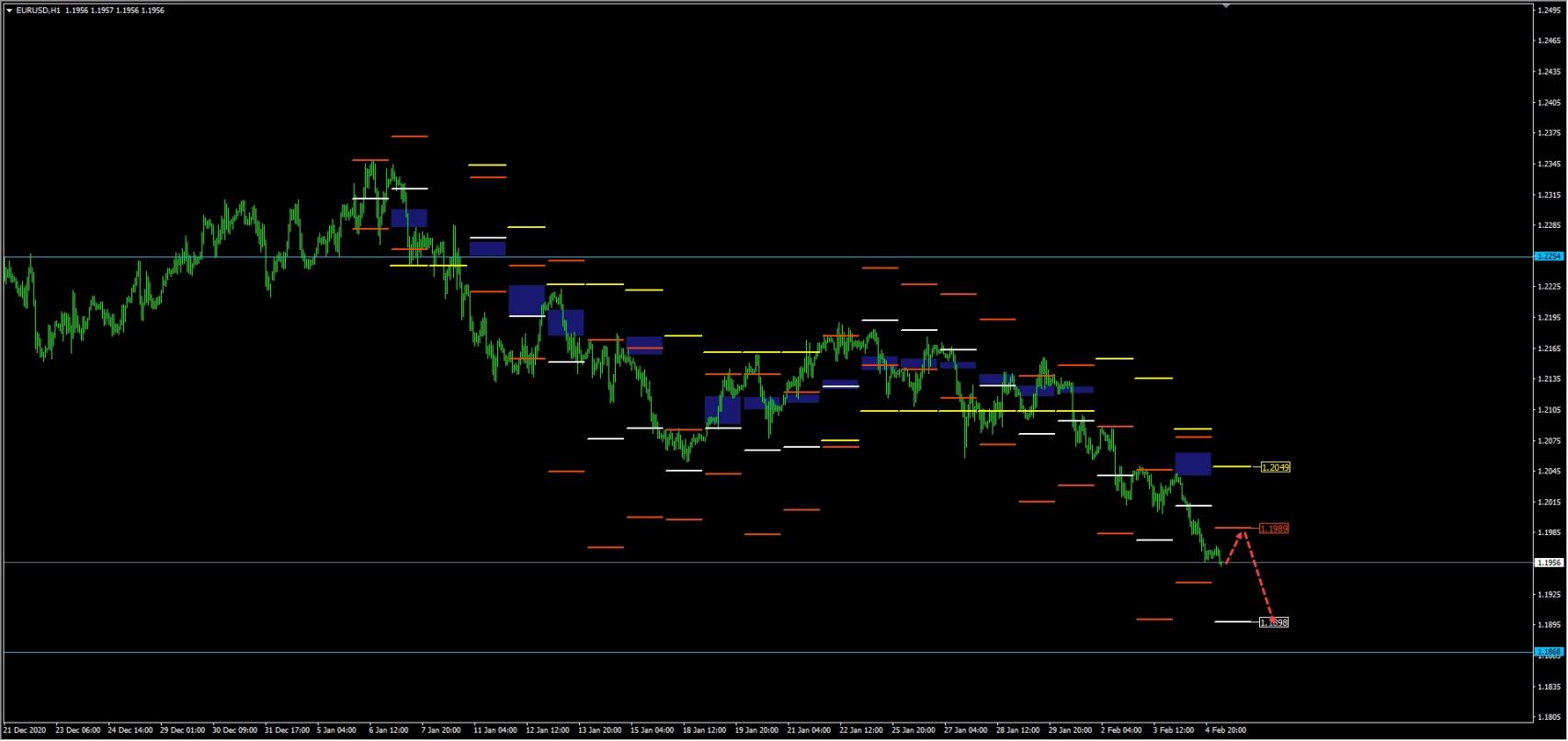Viewport: 1568px width, 741px height.
Task: Select the blue rectangle beside the 1.2049 line
Action: [x=1193, y=464]
